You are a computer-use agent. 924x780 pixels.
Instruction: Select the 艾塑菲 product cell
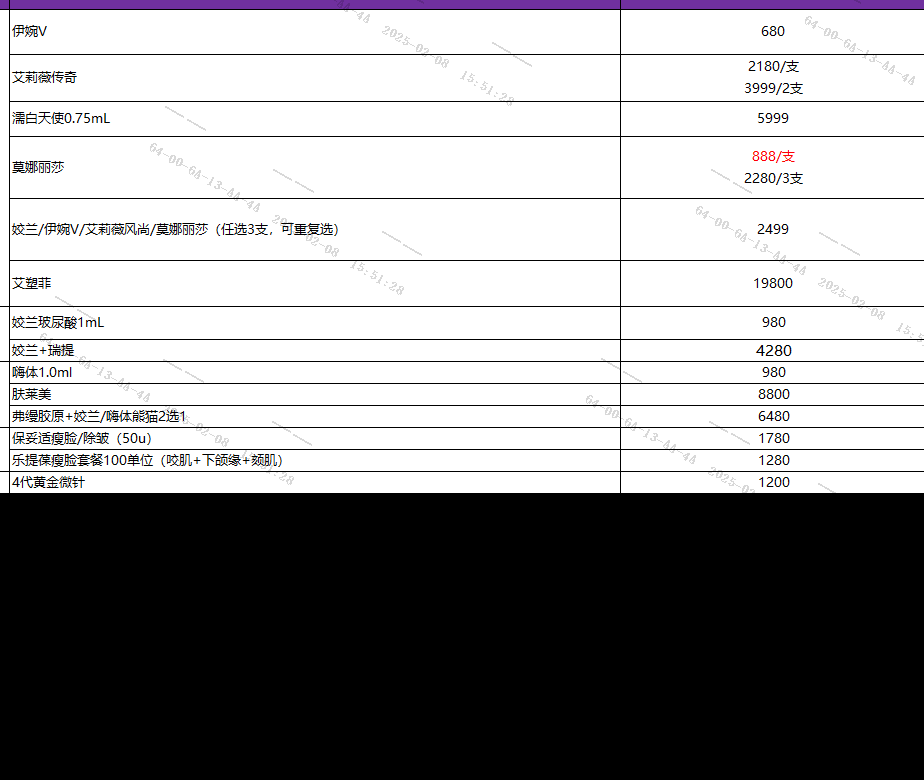pos(315,283)
